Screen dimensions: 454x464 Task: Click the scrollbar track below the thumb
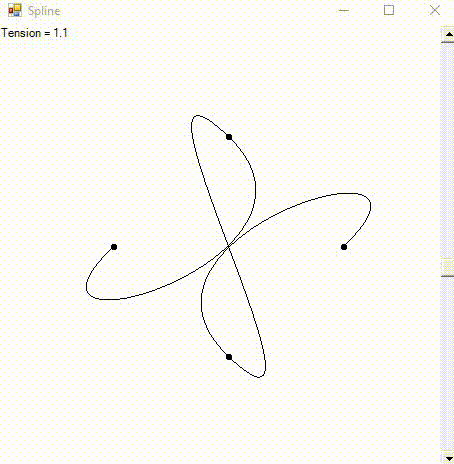coord(448,364)
